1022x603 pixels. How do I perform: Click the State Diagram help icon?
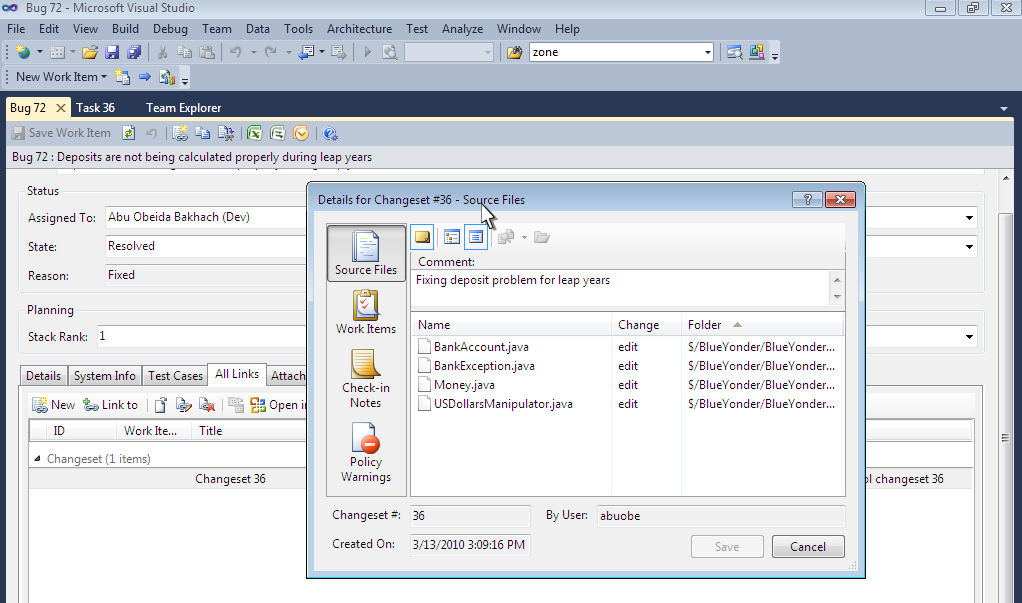click(x=330, y=133)
